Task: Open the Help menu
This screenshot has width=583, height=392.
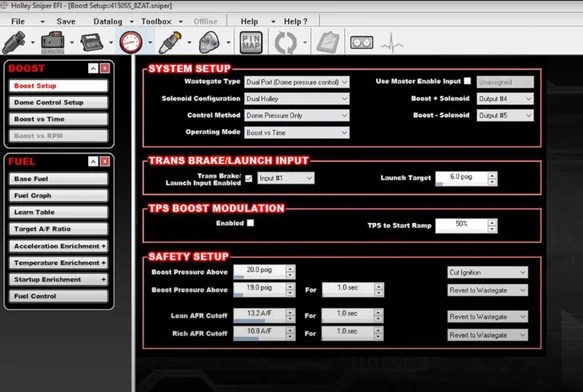Action: pyautogui.click(x=249, y=22)
